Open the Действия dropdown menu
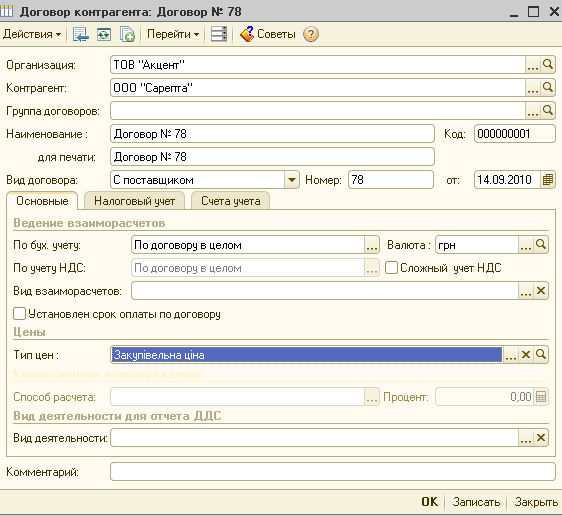The height and width of the screenshot is (516, 562). [x=32, y=34]
